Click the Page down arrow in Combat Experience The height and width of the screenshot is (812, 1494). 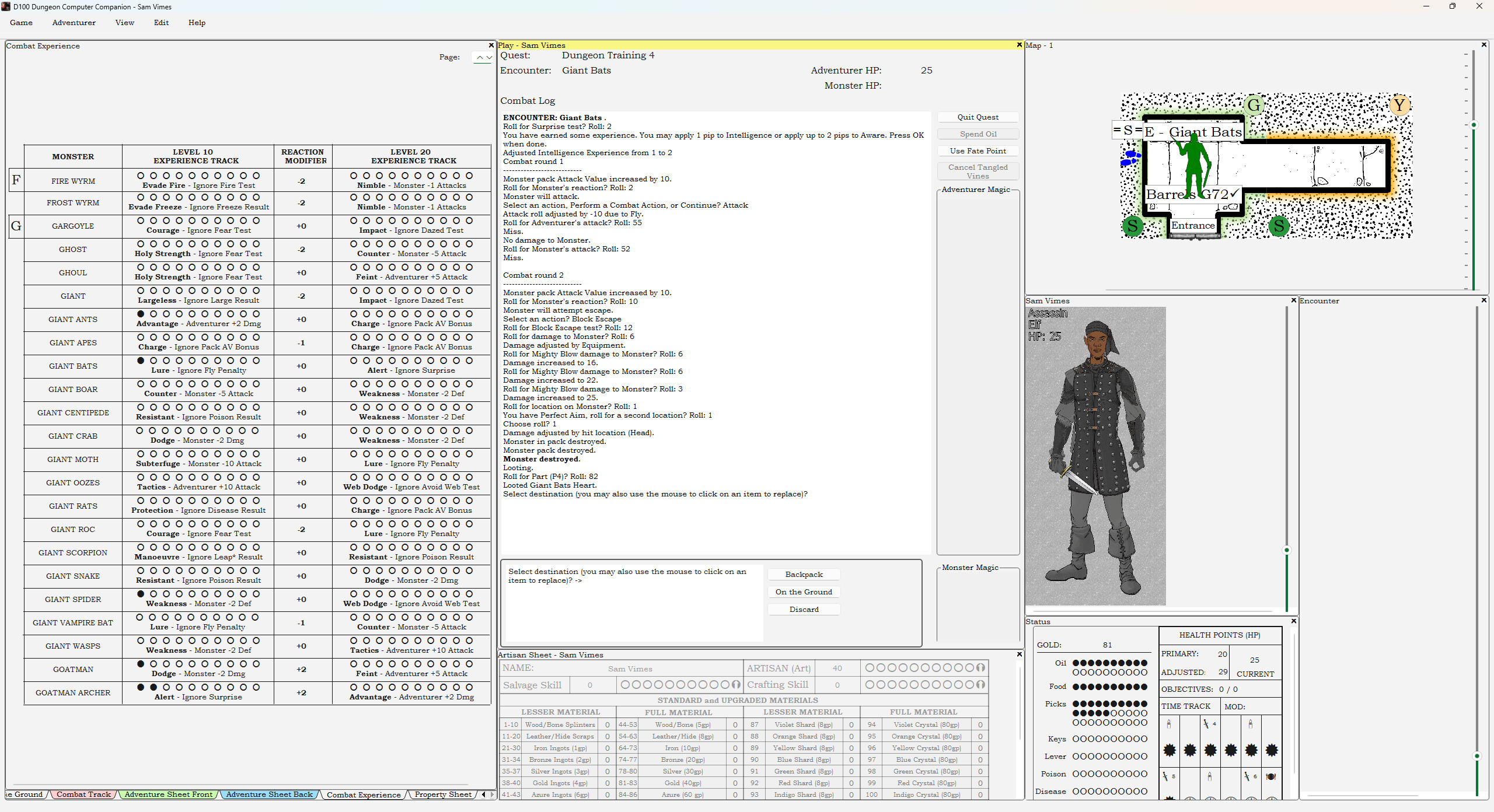(x=488, y=57)
